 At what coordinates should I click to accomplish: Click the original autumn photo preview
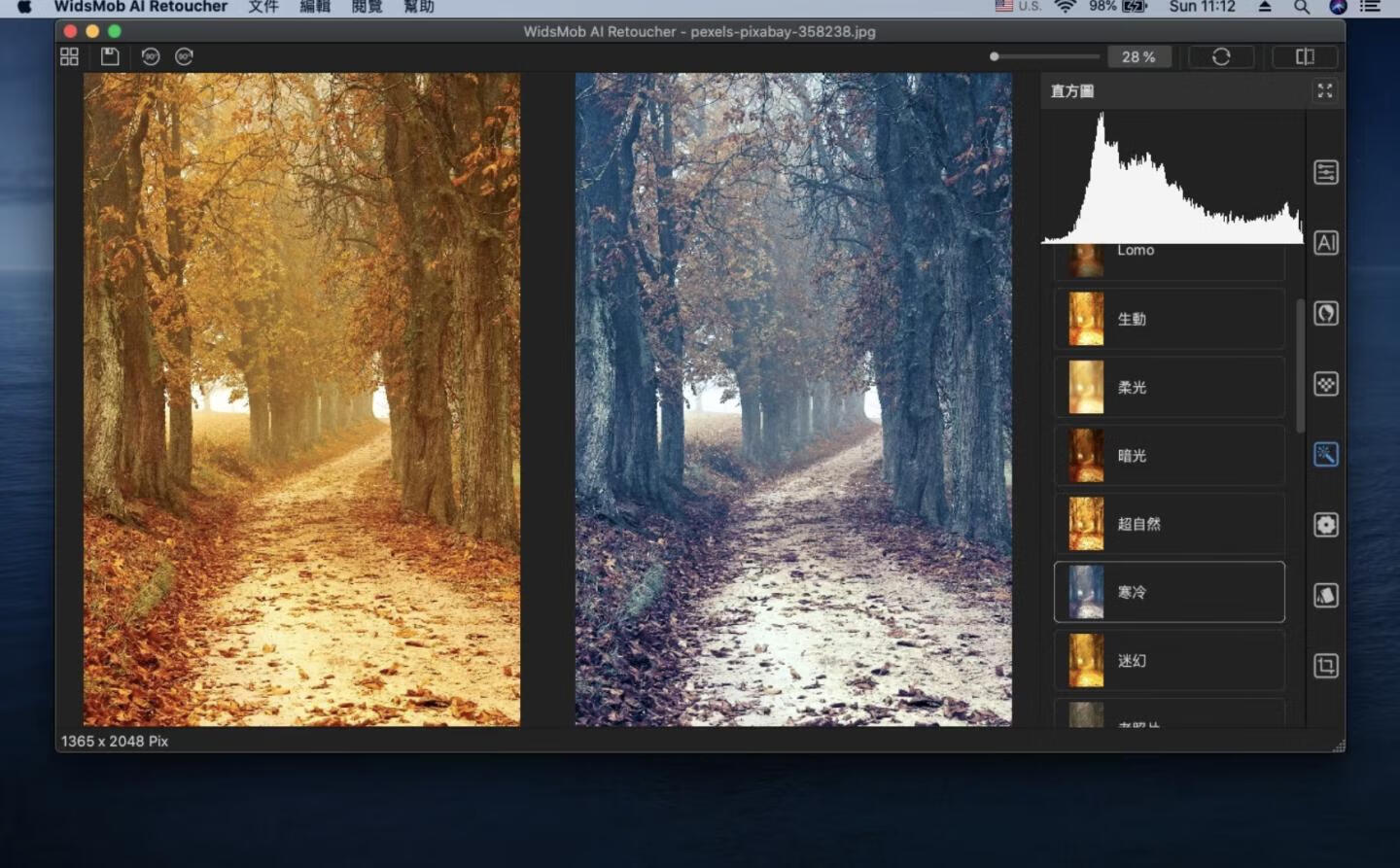[301, 399]
